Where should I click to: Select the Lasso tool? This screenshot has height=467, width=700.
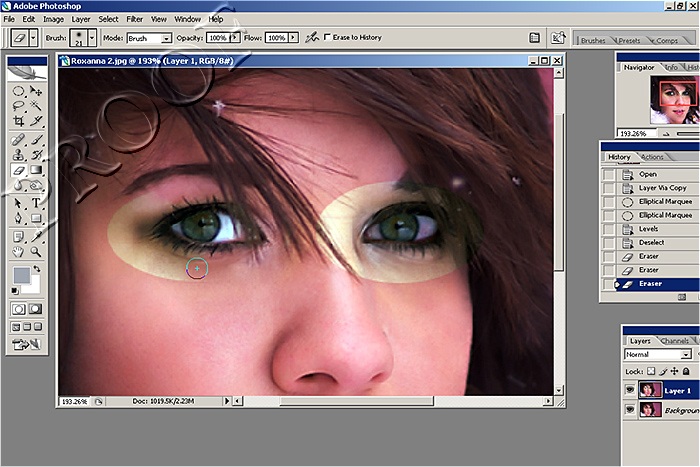(18, 106)
